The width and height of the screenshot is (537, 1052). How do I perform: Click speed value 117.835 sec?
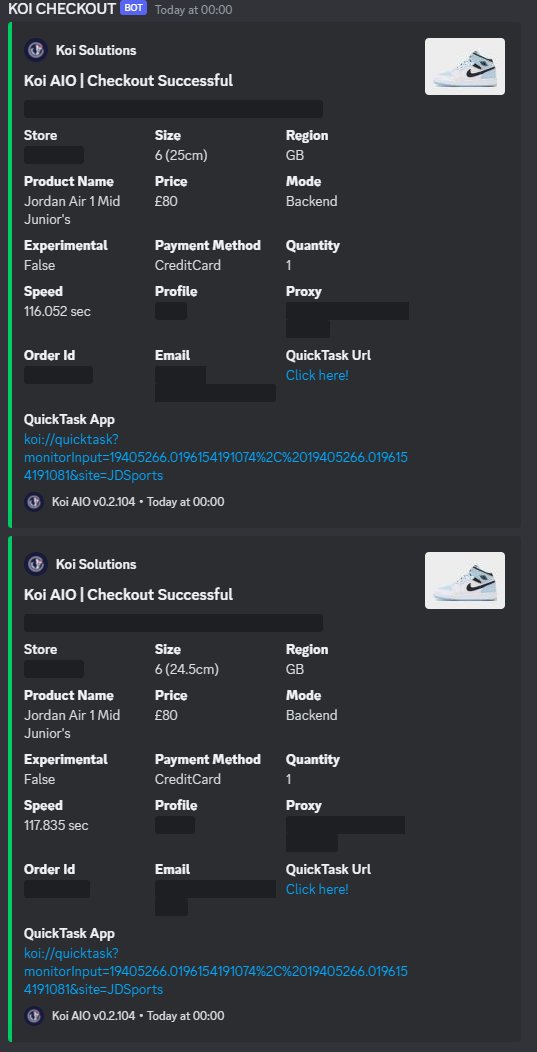(x=56, y=825)
